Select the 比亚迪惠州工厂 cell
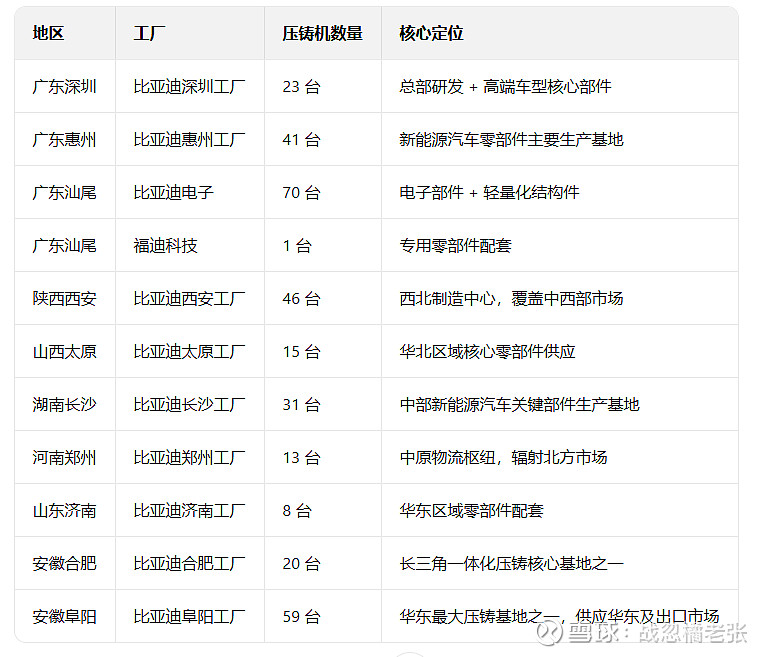This screenshot has width=770, height=657. 189,139
